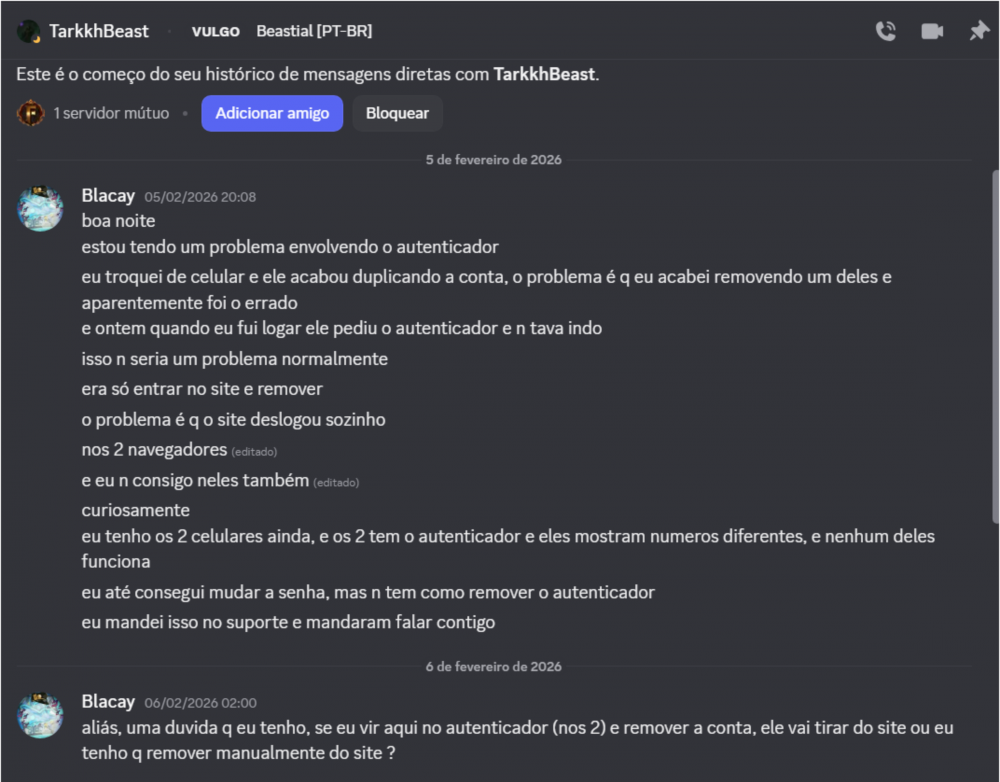Click the VULGO server tag badge
The image size is (1000, 782).
click(216, 31)
